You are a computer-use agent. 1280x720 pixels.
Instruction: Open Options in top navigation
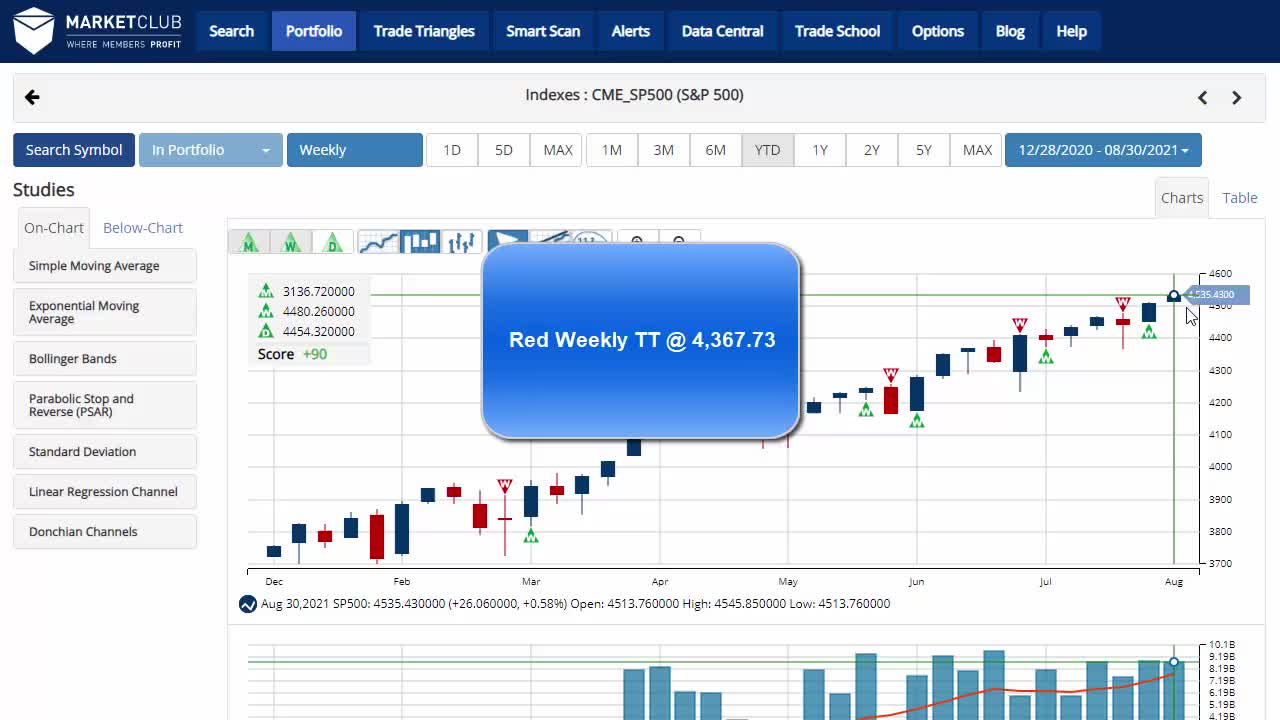coord(938,31)
